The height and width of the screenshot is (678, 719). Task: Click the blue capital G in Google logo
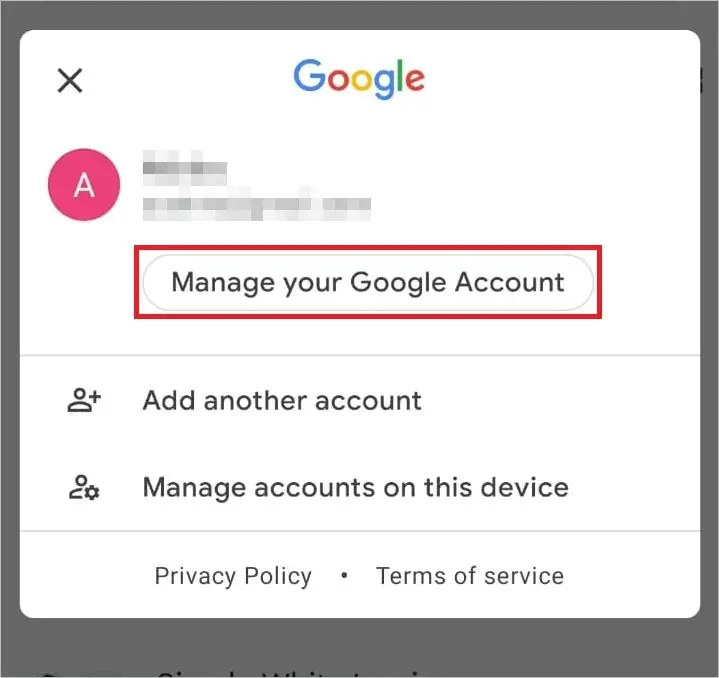point(310,76)
